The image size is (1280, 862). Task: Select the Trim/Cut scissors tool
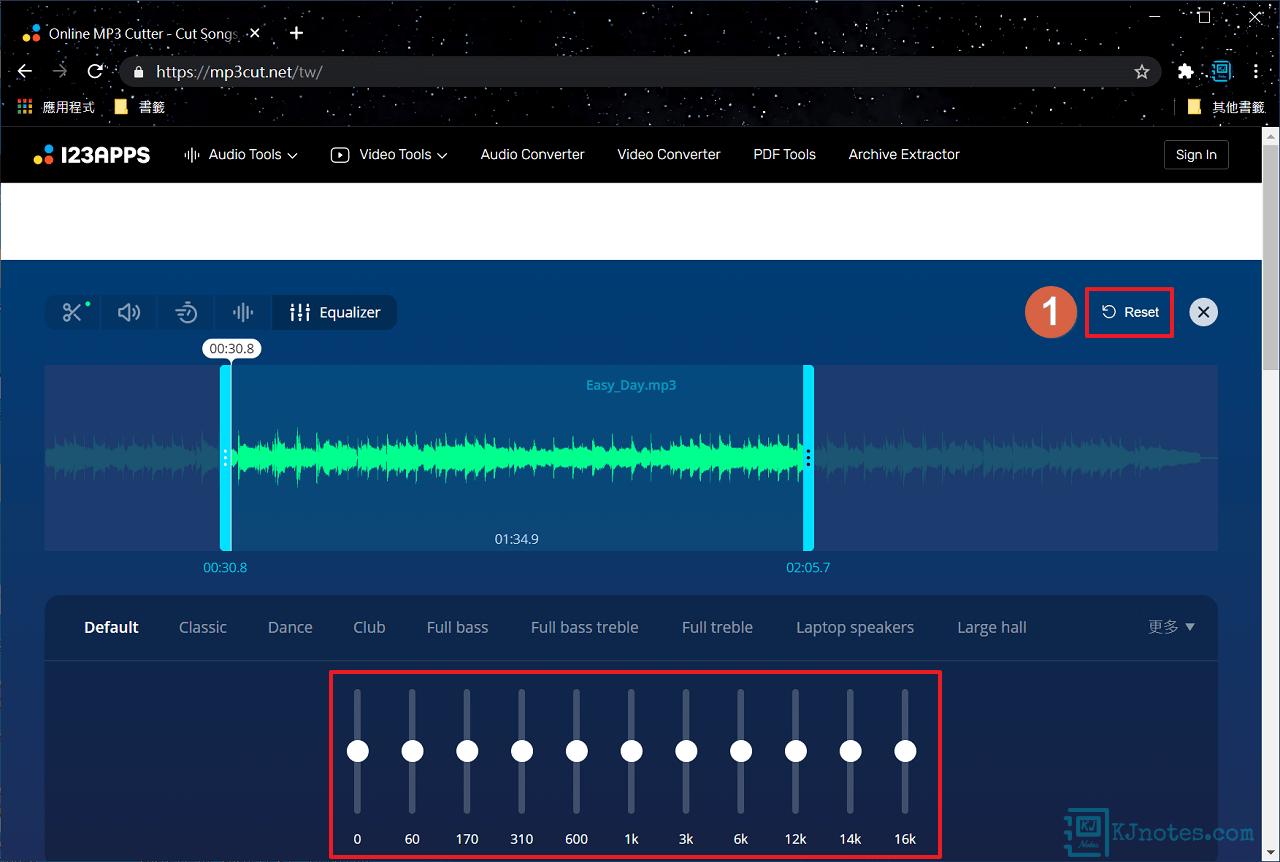coord(71,312)
